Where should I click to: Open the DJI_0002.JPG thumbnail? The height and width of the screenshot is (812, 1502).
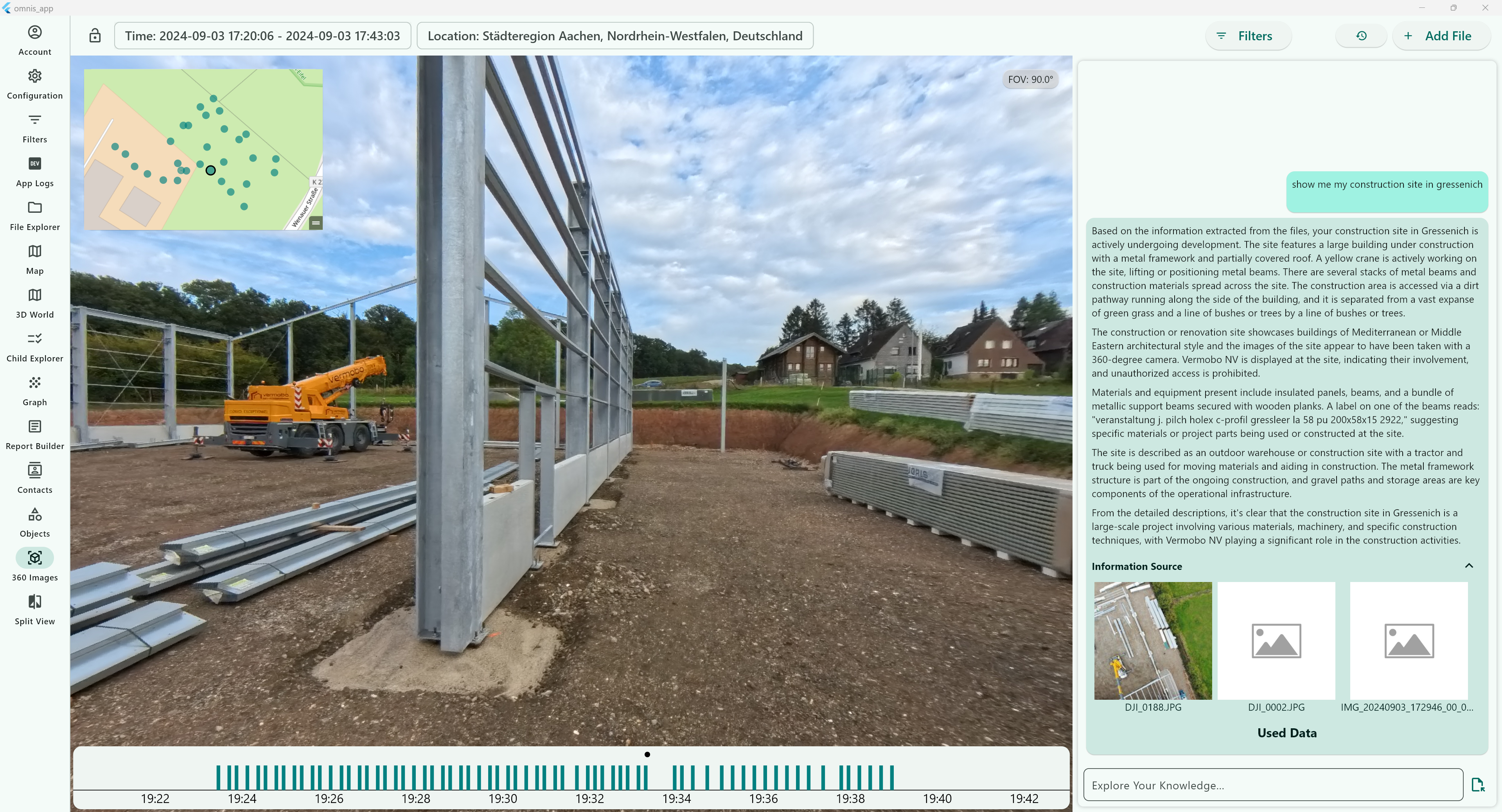[x=1276, y=641]
